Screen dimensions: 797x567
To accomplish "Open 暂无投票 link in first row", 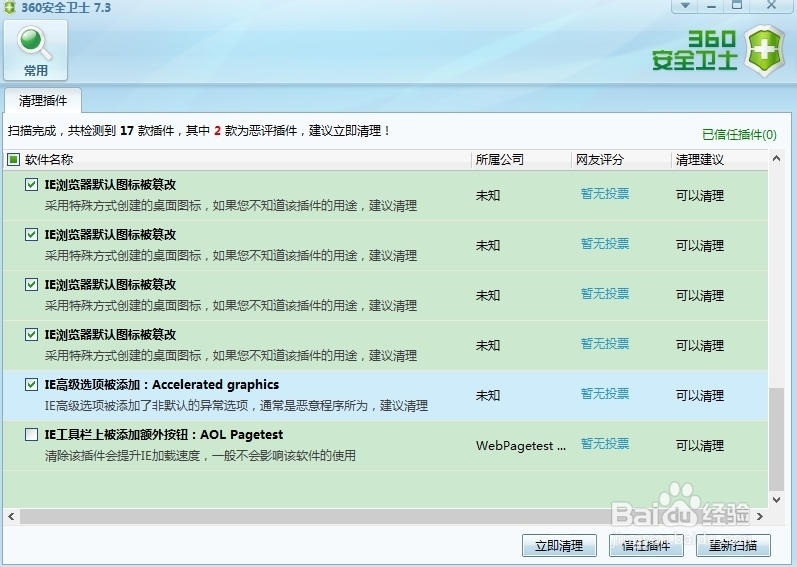I will tap(605, 194).
